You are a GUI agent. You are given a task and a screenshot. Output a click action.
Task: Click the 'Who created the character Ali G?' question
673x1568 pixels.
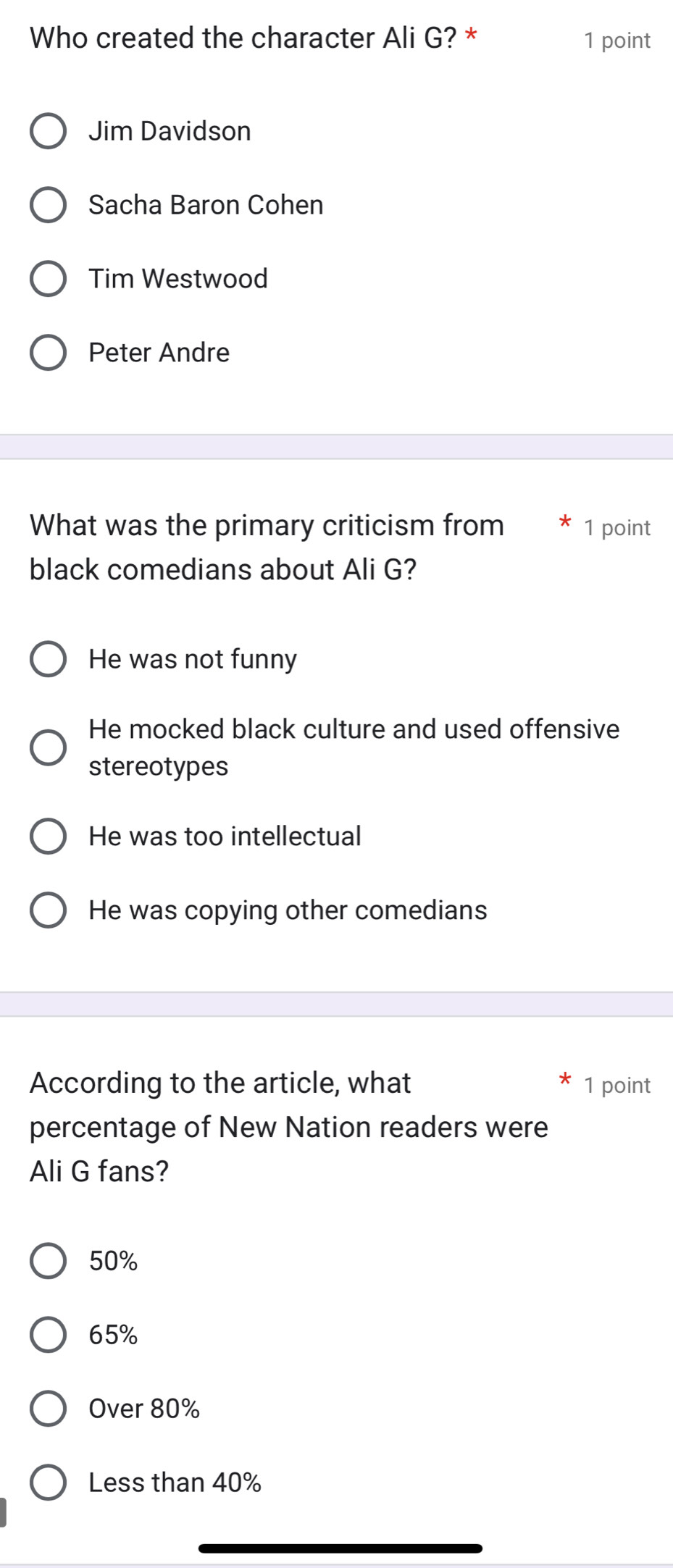pos(243,38)
